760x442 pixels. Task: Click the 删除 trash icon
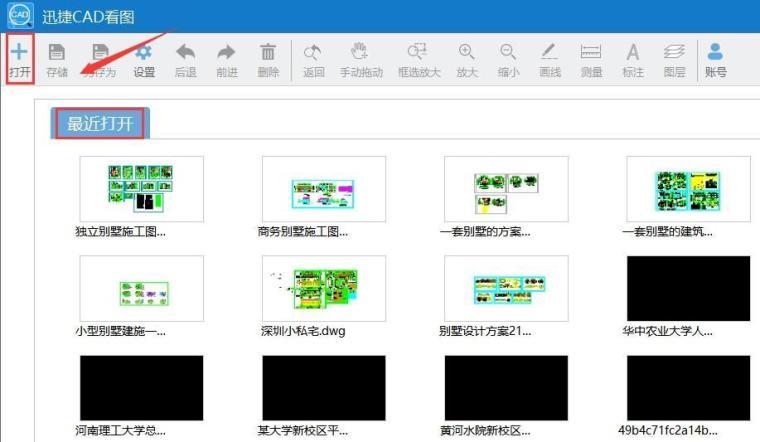tap(268, 52)
